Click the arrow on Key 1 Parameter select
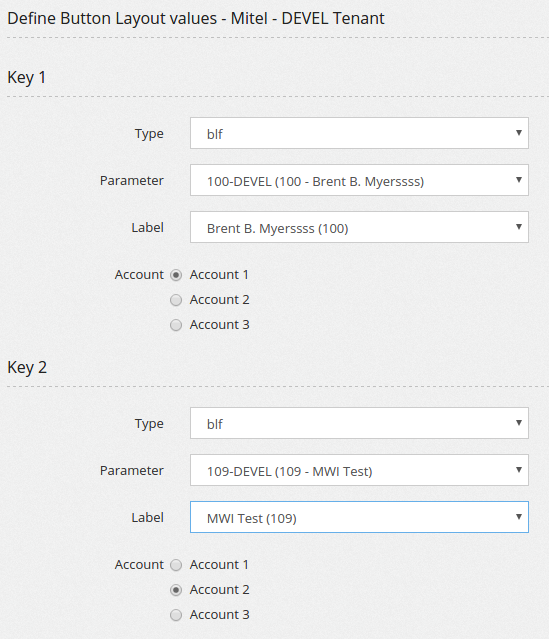The image size is (549, 639). tap(518, 180)
